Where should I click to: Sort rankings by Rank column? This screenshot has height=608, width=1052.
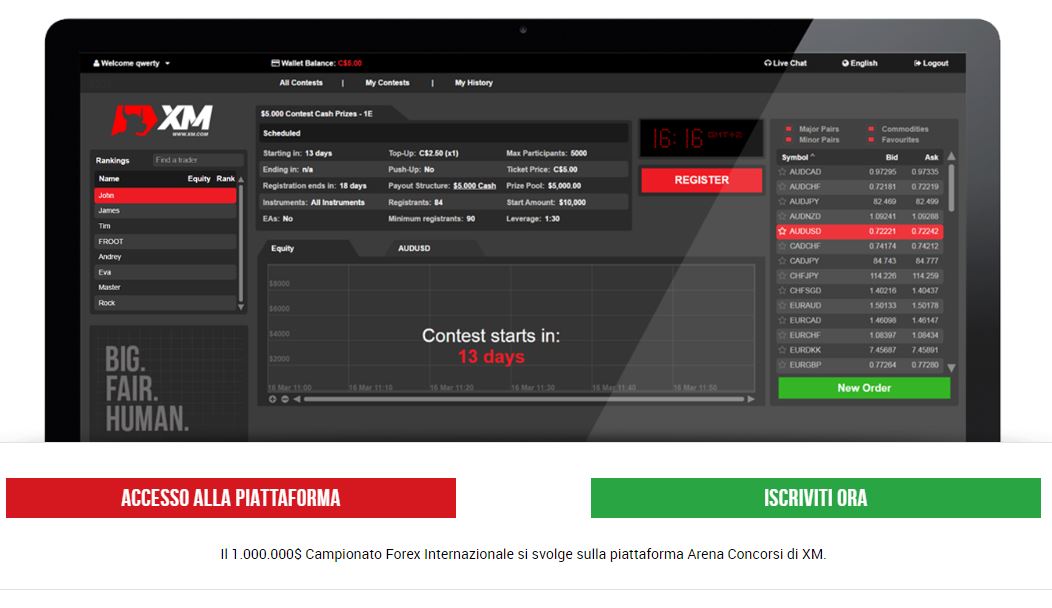[225, 179]
